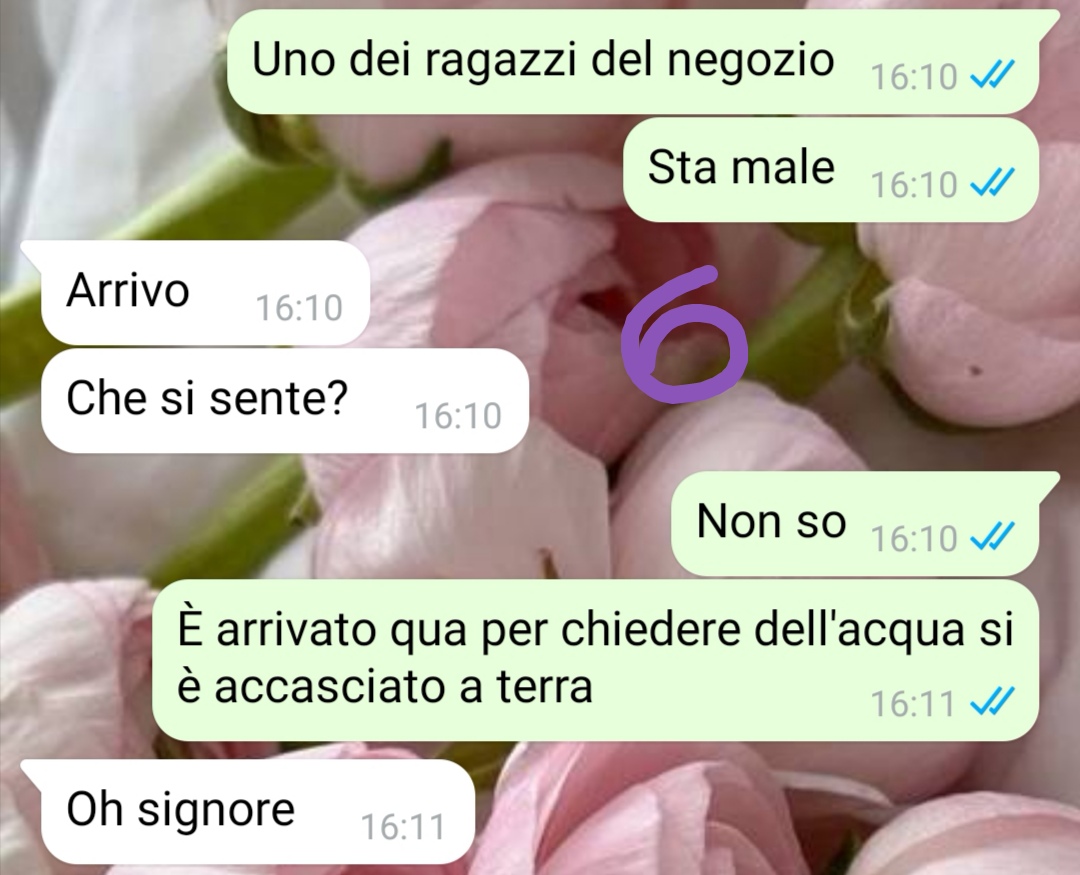Image resolution: width=1080 pixels, height=875 pixels.
Task: Tap the double check beside "Uno dei ragazzi del negozio"
Action: coord(992,74)
